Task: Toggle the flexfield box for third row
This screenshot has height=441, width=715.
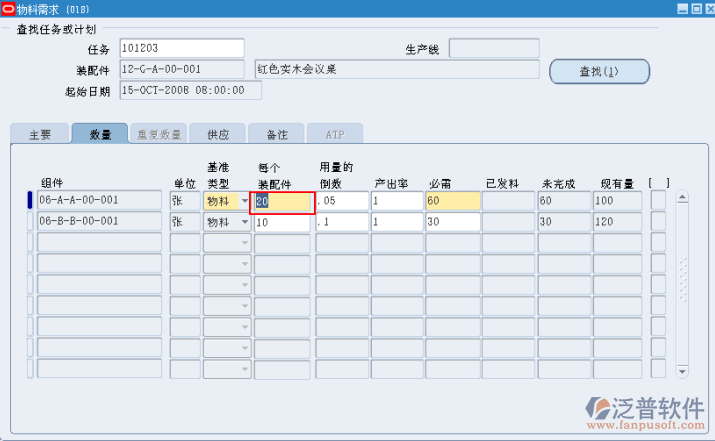Action: 658,243
